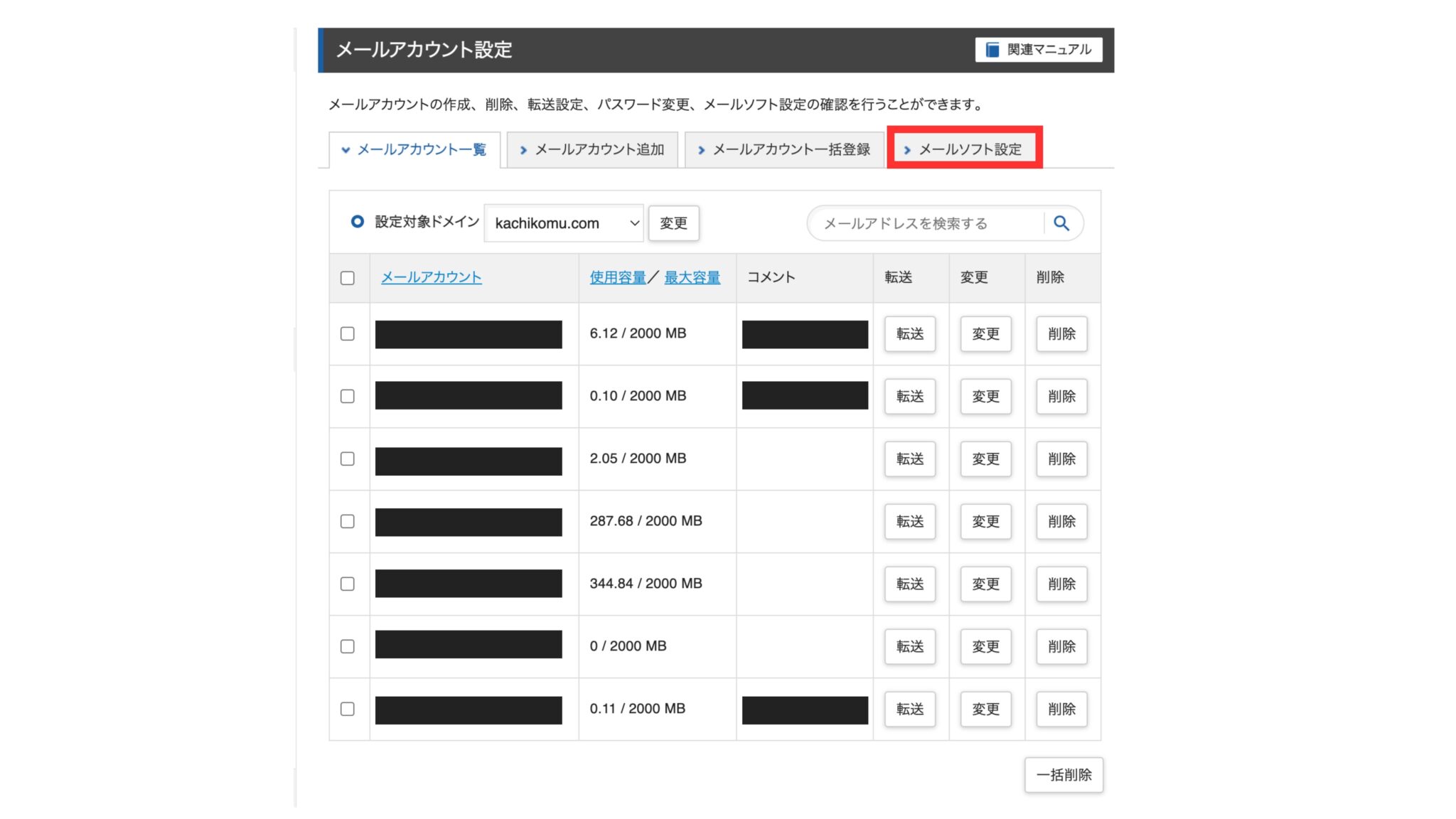Viewport: 1456px width, 819px height.
Task: Click the arrow icon beside メールアカウント一括登録
Action: tap(701, 150)
